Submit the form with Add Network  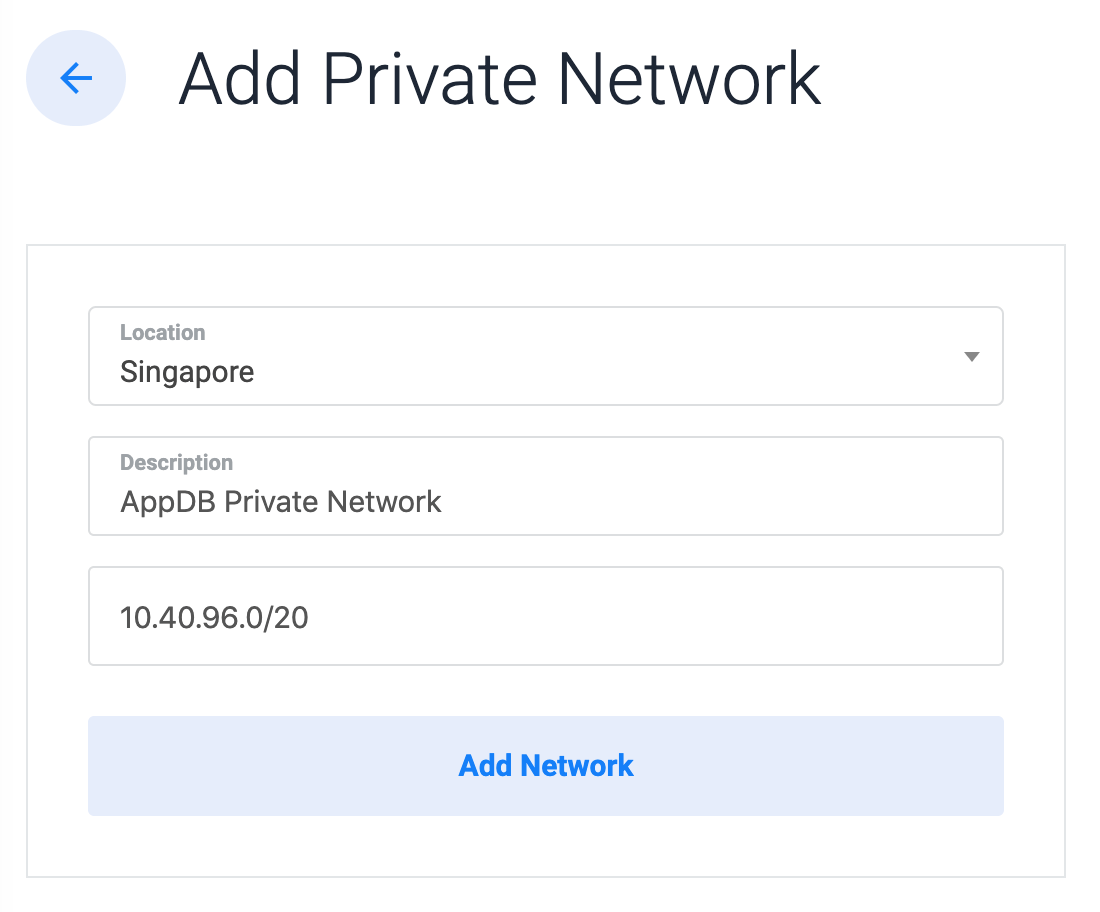point(545,765)
